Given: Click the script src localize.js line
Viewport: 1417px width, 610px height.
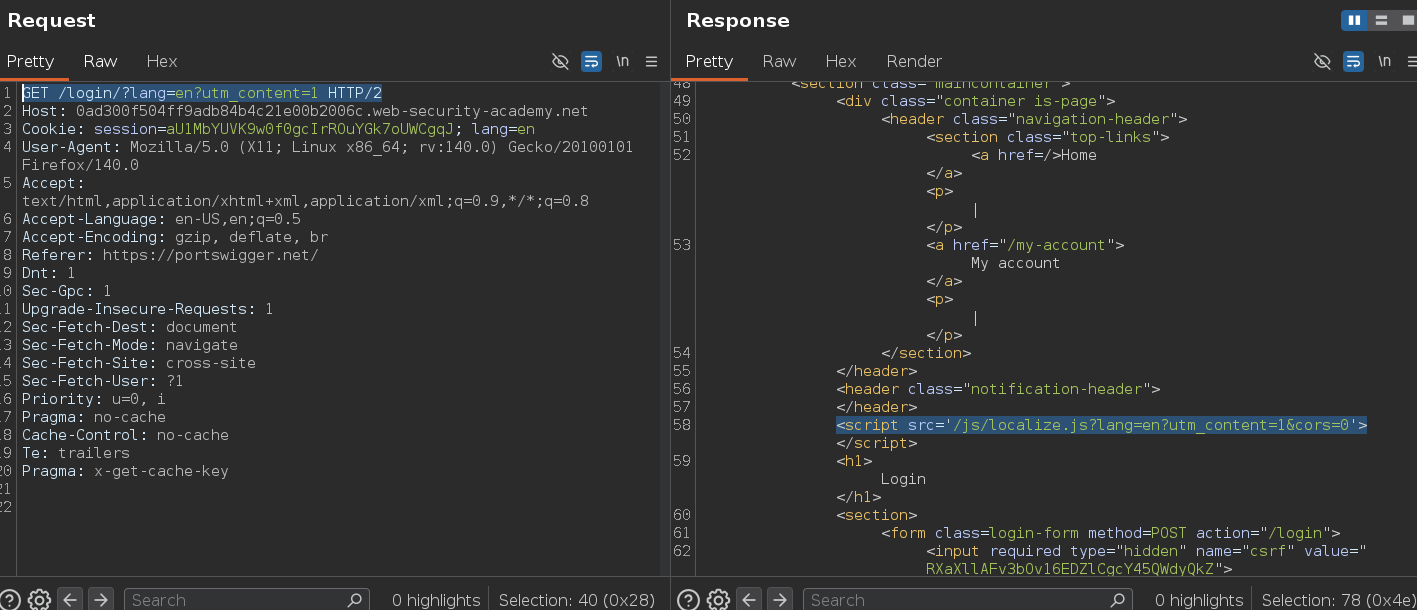Looking at the screenshot, I should point(1101,425).
